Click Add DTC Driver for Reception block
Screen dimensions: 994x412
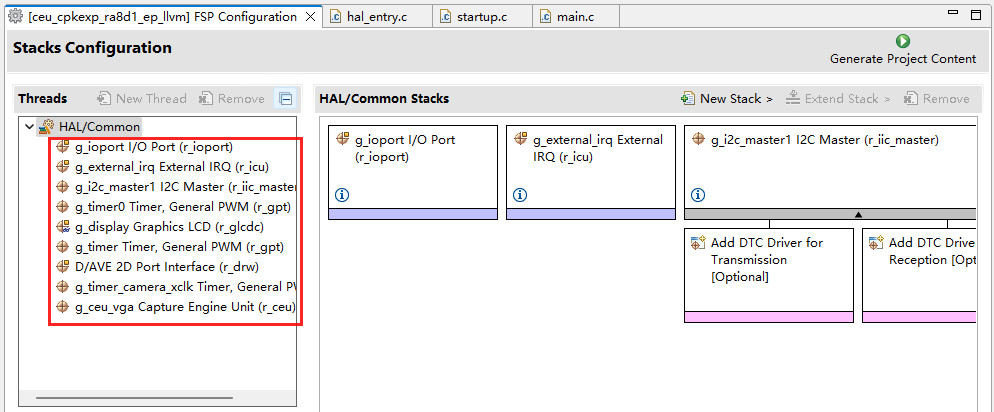[x=919, y=275]
